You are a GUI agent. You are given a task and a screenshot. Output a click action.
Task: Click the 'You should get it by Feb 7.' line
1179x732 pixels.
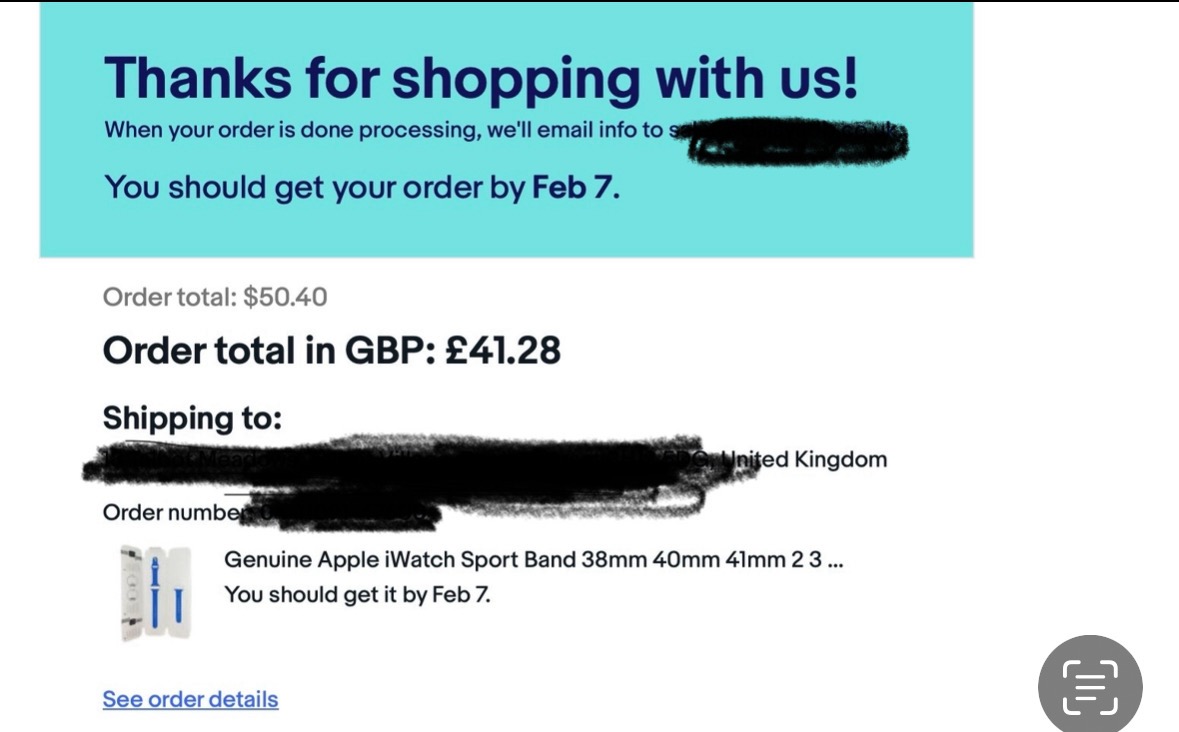(x=357, y=594)
